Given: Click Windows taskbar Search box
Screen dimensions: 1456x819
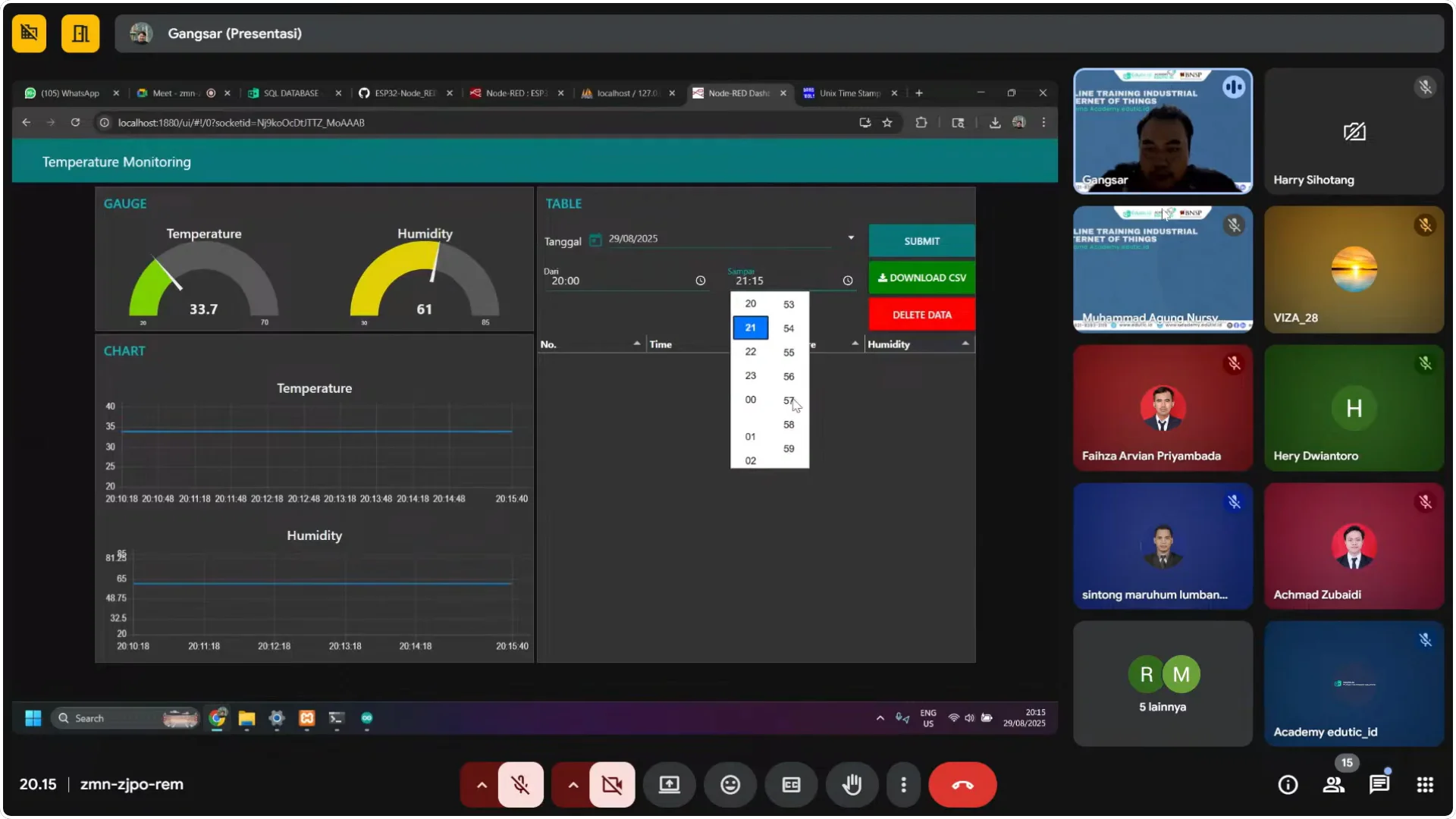Looking at the screenshot, I should click(124, 718).
